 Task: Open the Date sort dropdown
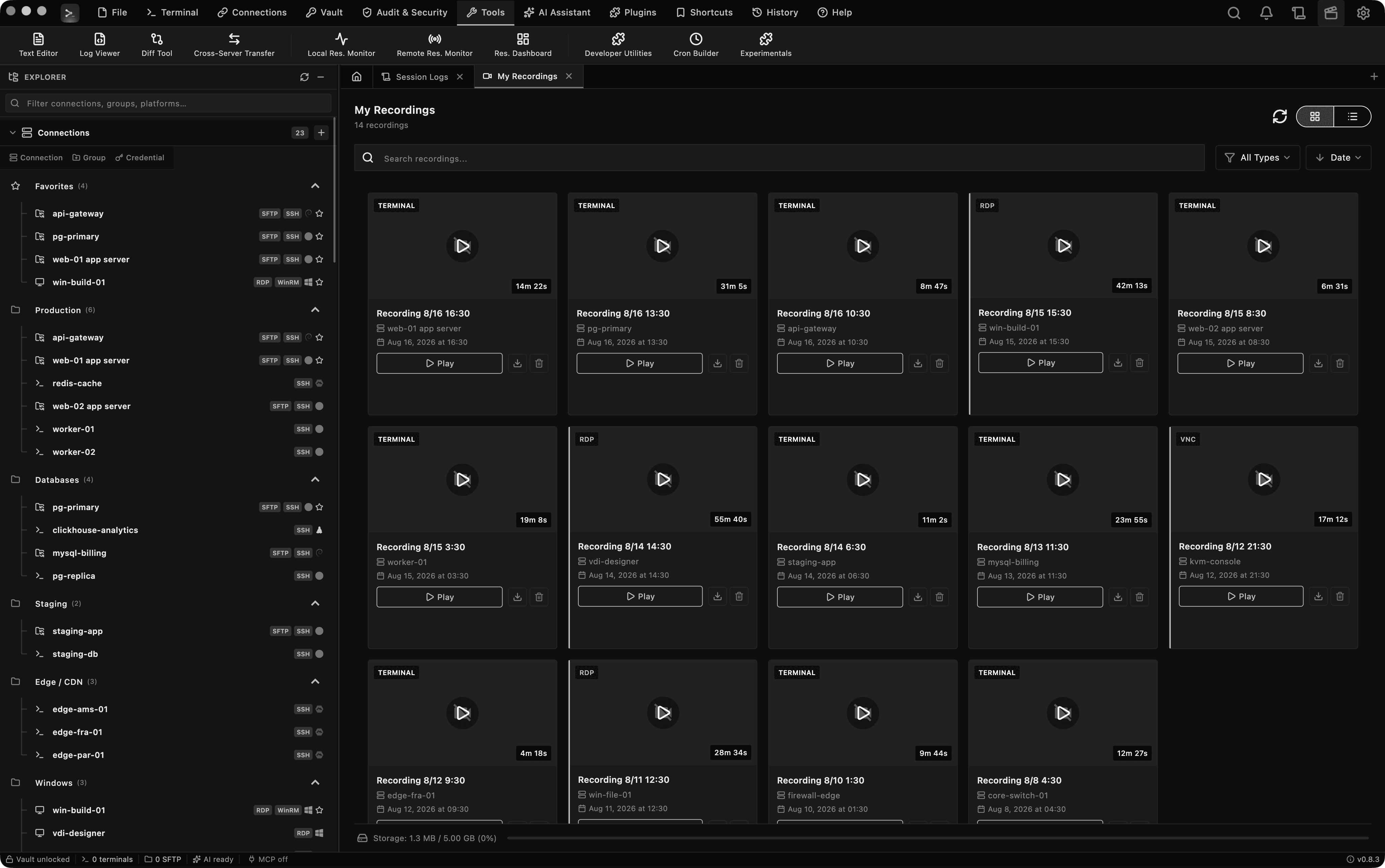[1339, 158]
